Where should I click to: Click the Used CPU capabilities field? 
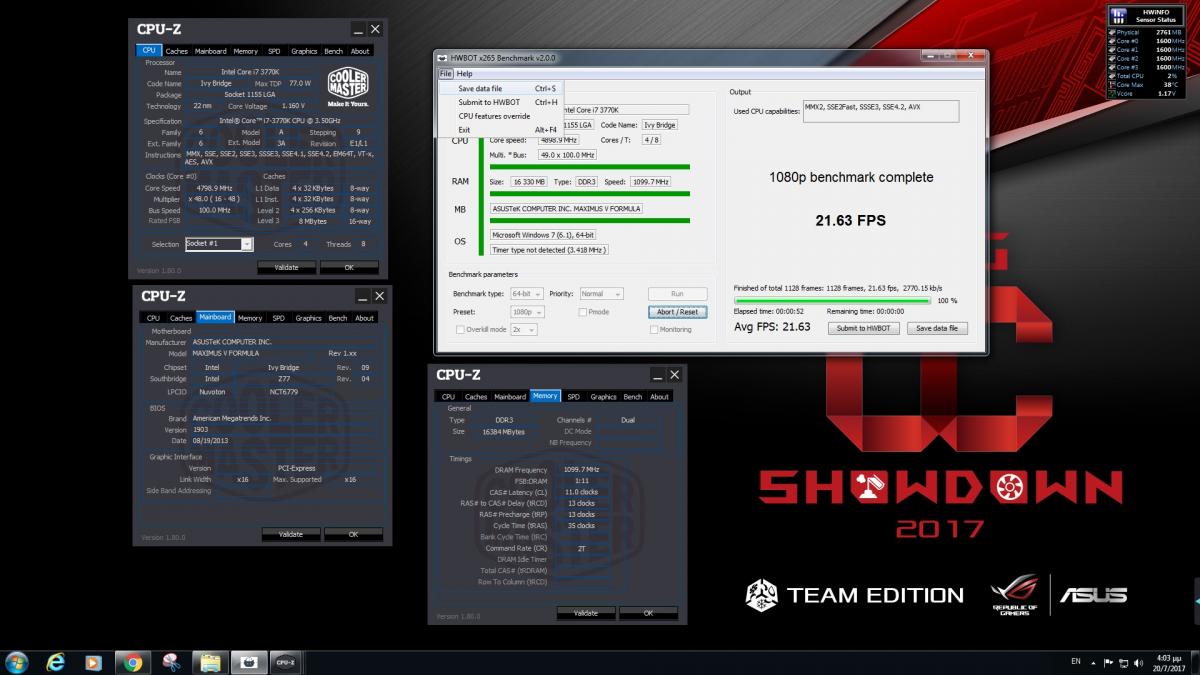[880, 111]
